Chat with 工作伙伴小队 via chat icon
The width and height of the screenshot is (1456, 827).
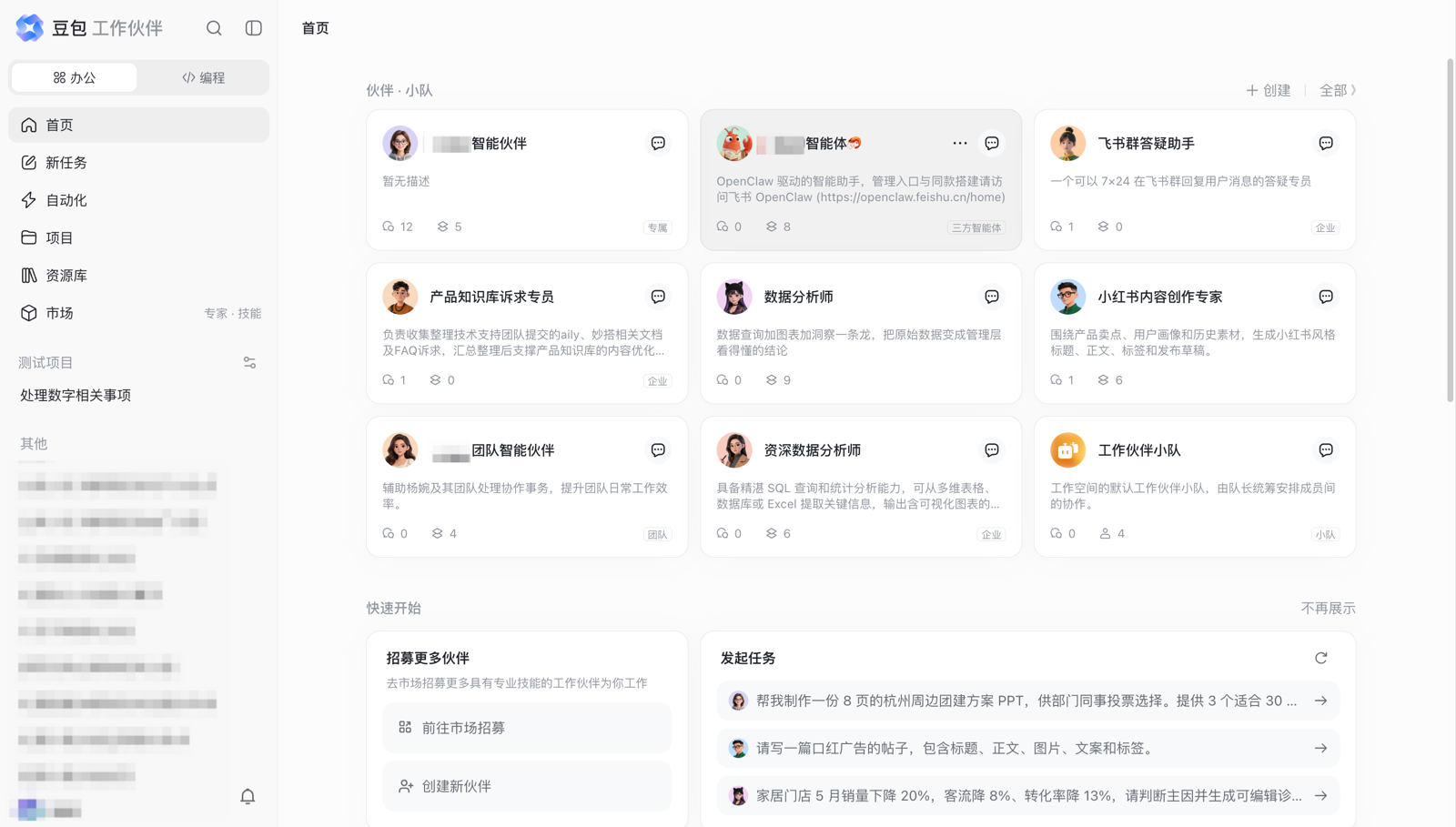point(1326,450)
